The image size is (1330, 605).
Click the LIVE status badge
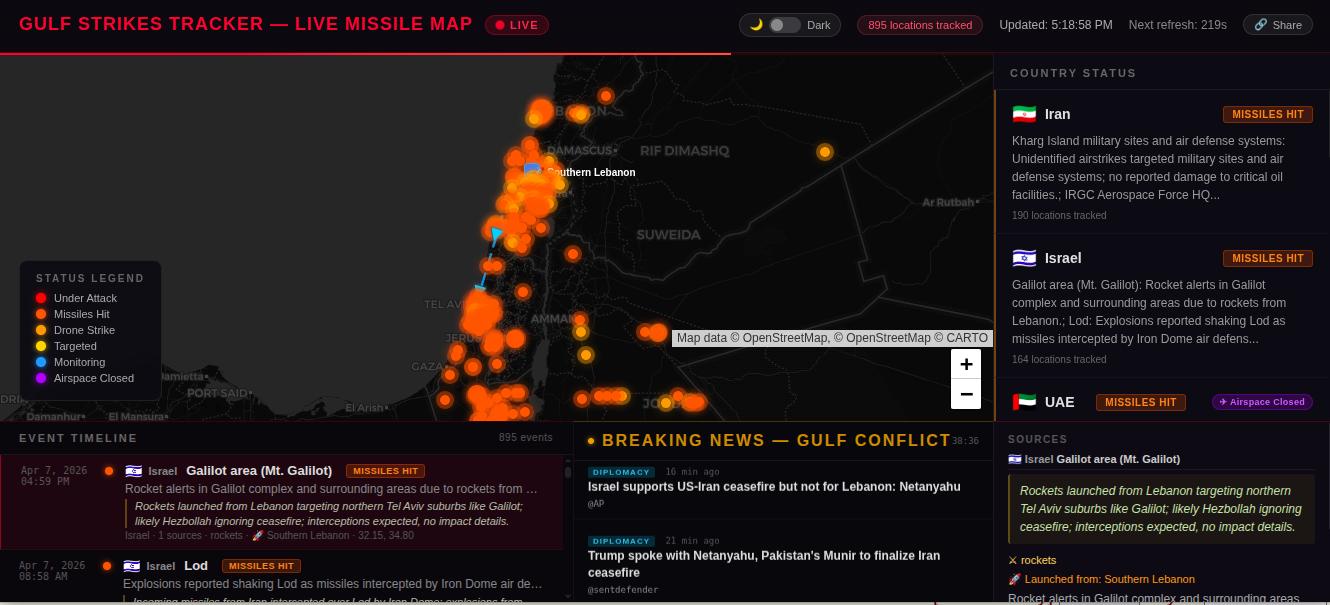[516, 25]
